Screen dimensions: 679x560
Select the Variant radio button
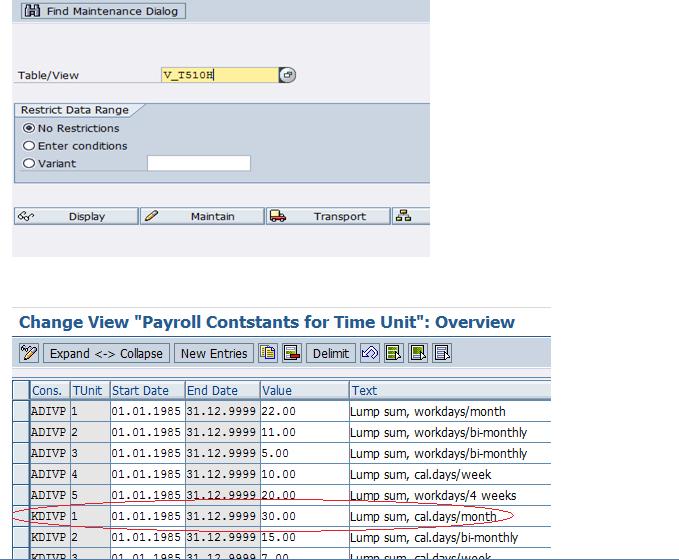[29, 163]
